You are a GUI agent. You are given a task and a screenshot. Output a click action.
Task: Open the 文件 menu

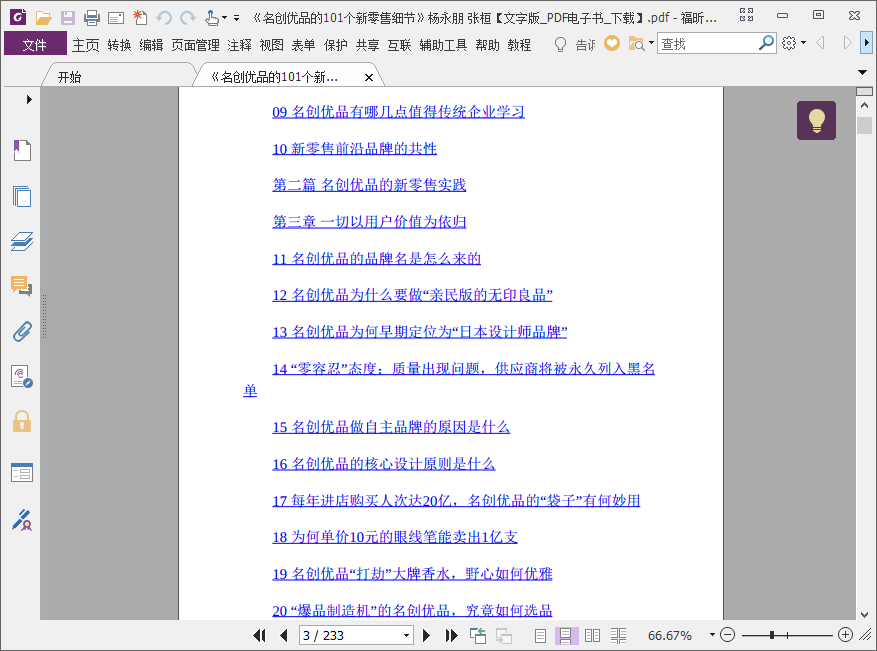click(35, 45)
